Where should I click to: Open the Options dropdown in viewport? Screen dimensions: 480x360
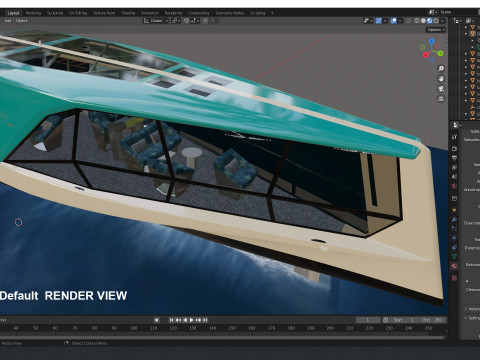coord(436,30)
